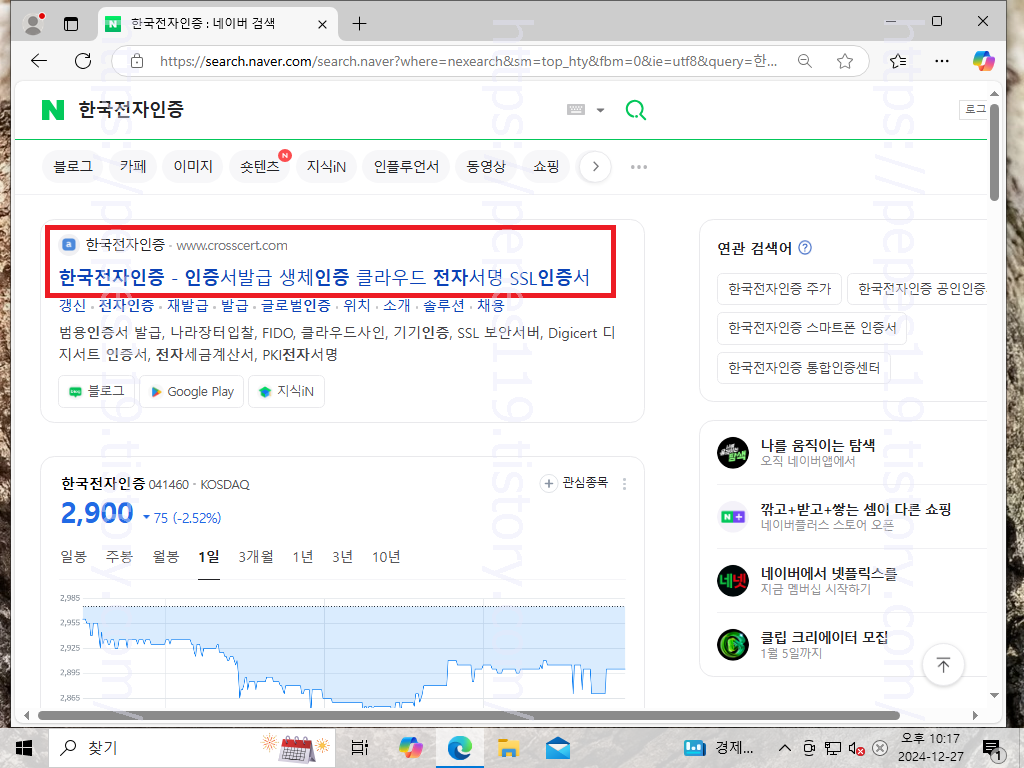Open Edge settings and more menu

pyautogui.click(x=942, y=61)
